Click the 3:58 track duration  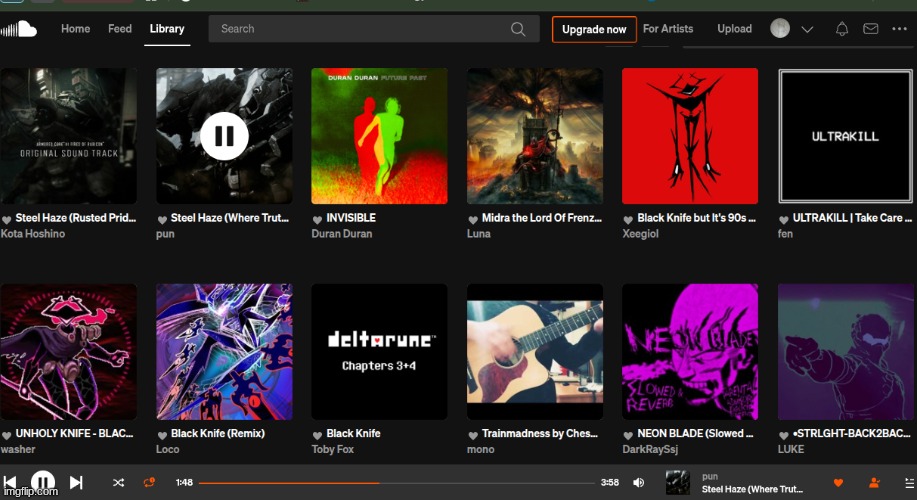click(609, 482)
